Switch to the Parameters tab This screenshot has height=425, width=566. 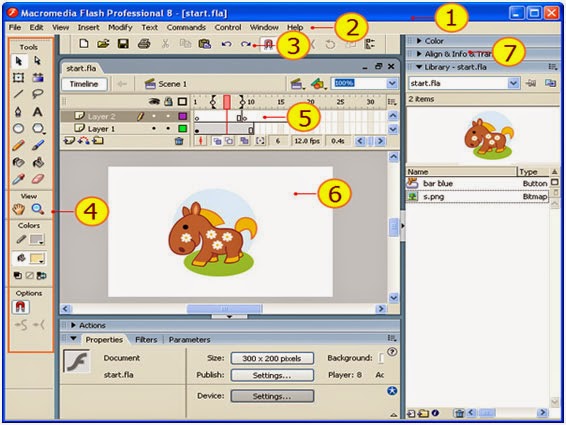click(x=189, y=339)
